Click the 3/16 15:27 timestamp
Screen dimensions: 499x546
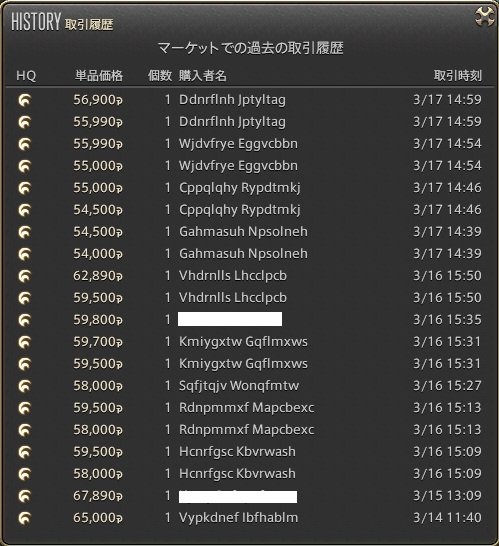(447, 386)
